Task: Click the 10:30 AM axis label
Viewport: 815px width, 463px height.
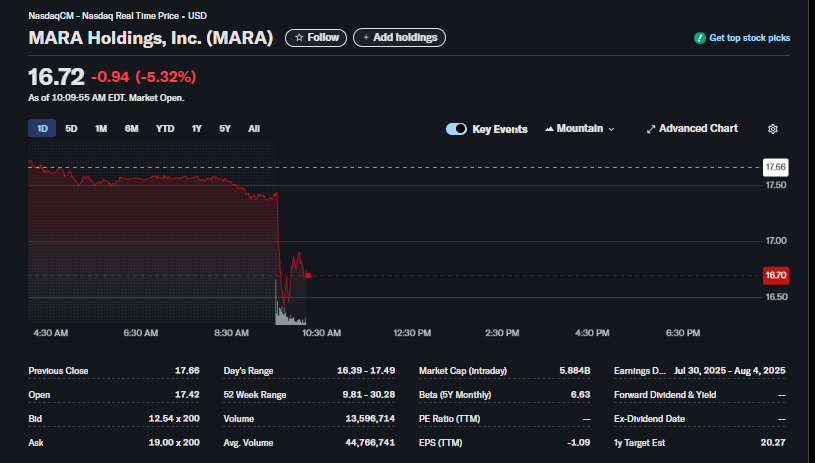Action: (x=322, y=333)
